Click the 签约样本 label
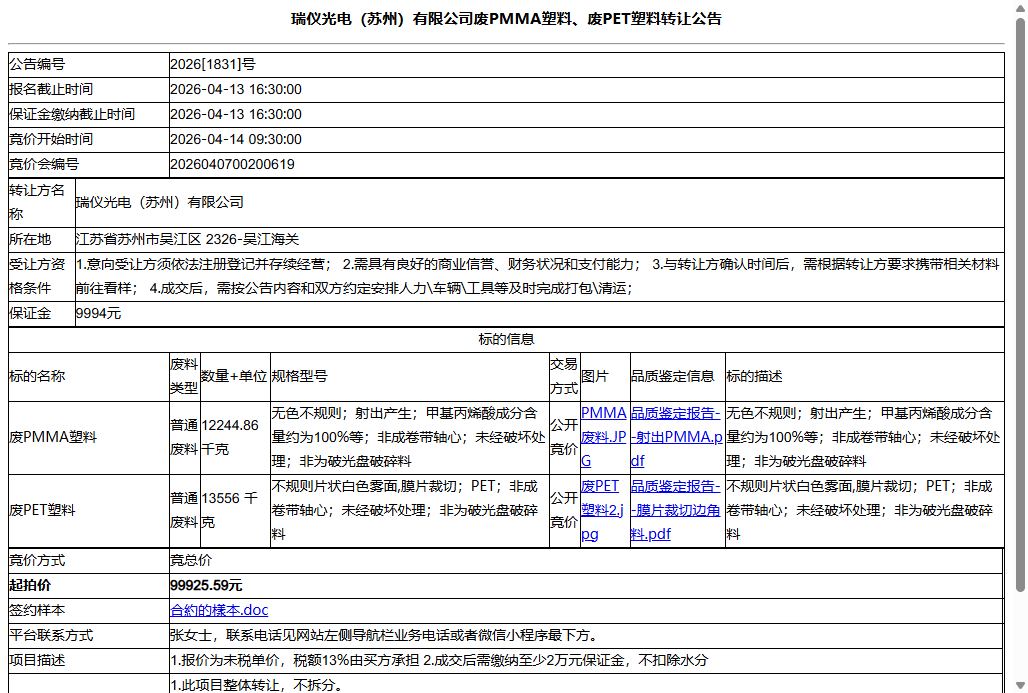 point(37,610)
